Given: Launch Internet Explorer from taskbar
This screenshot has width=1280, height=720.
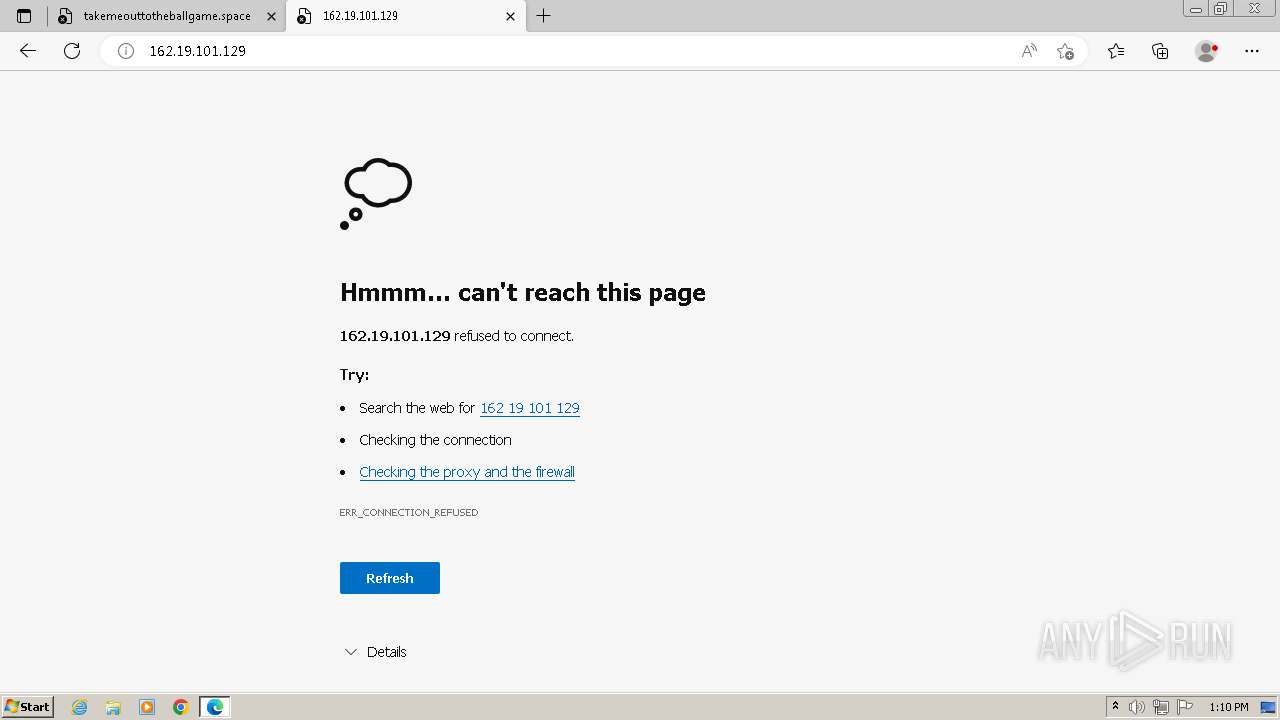Looking at the screenshot, I should (80, 707).
